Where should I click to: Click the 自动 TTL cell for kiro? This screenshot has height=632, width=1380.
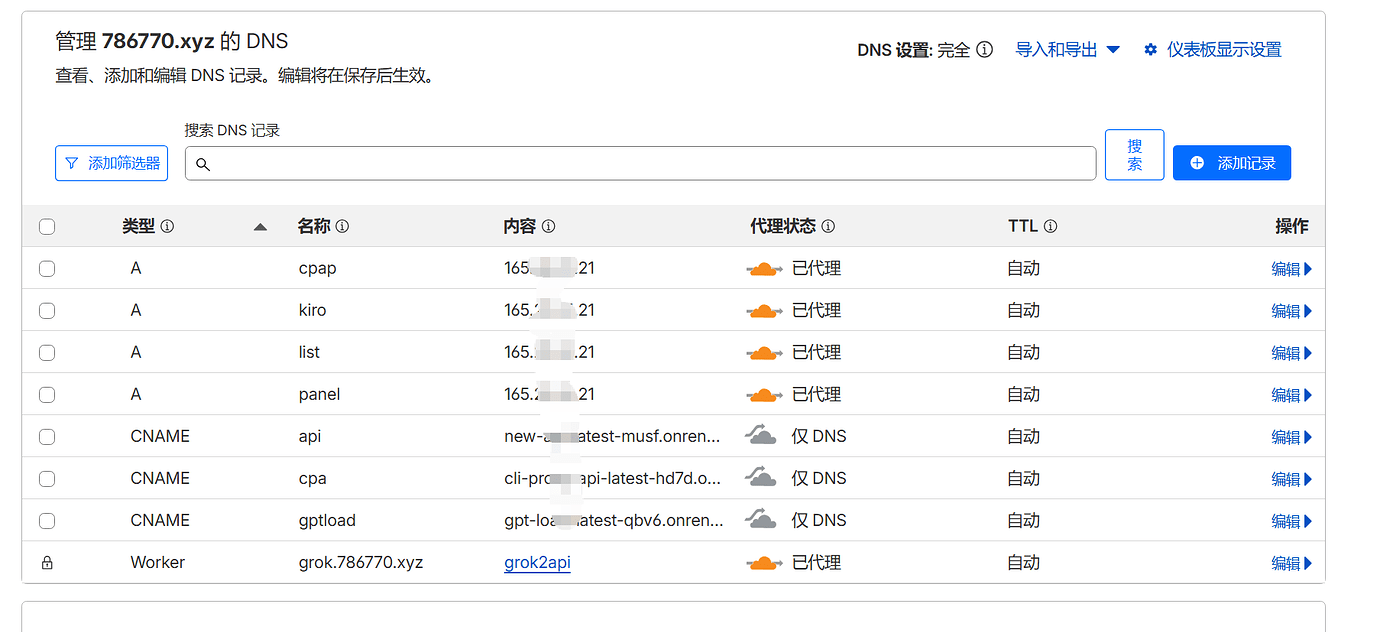(1024, 311)
